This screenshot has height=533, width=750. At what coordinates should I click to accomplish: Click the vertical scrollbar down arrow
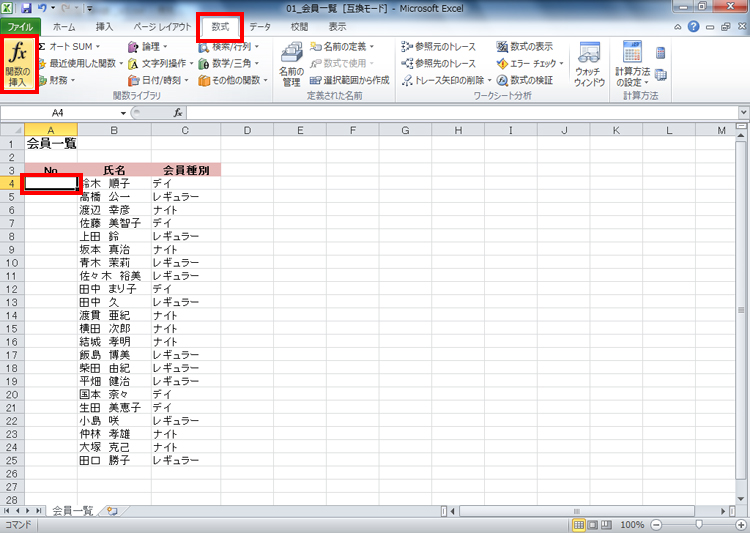[741, 499]
